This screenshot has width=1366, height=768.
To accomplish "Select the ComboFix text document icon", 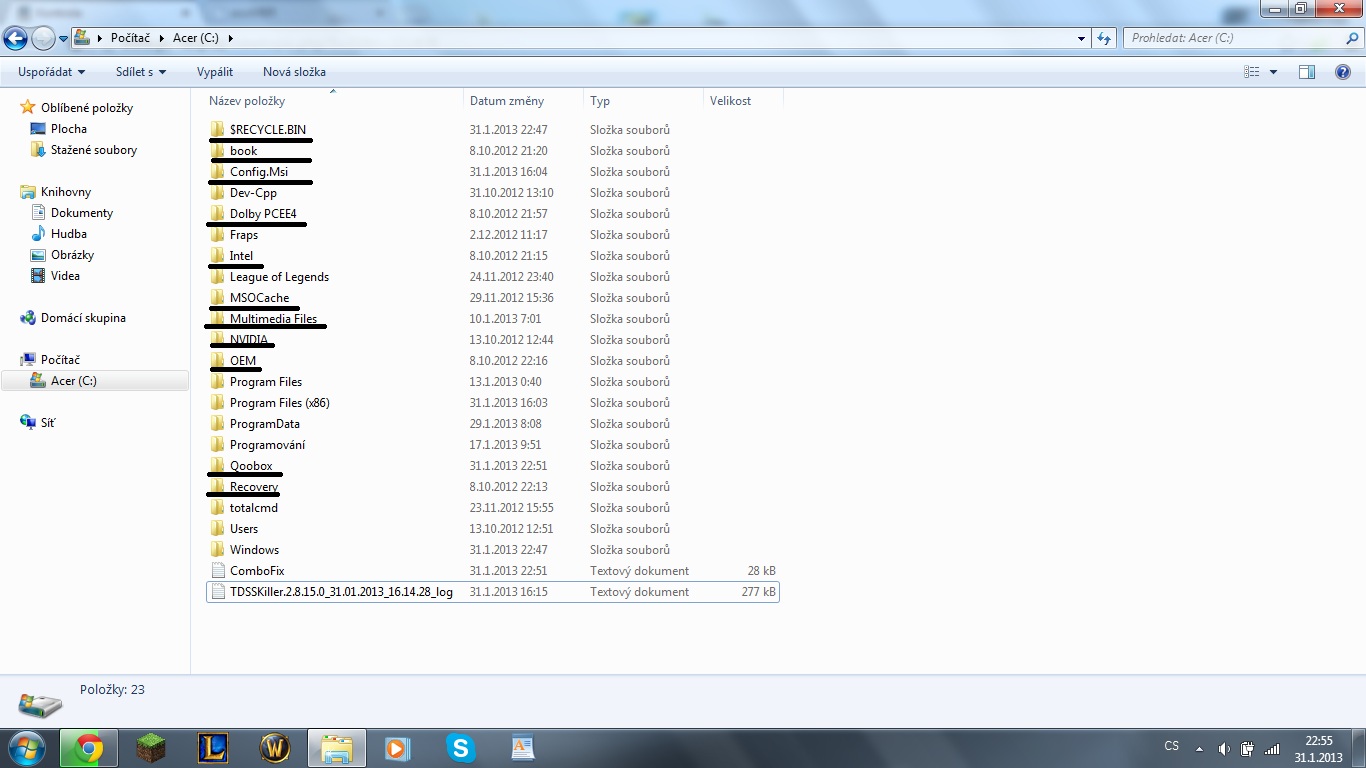I will 218,571.
